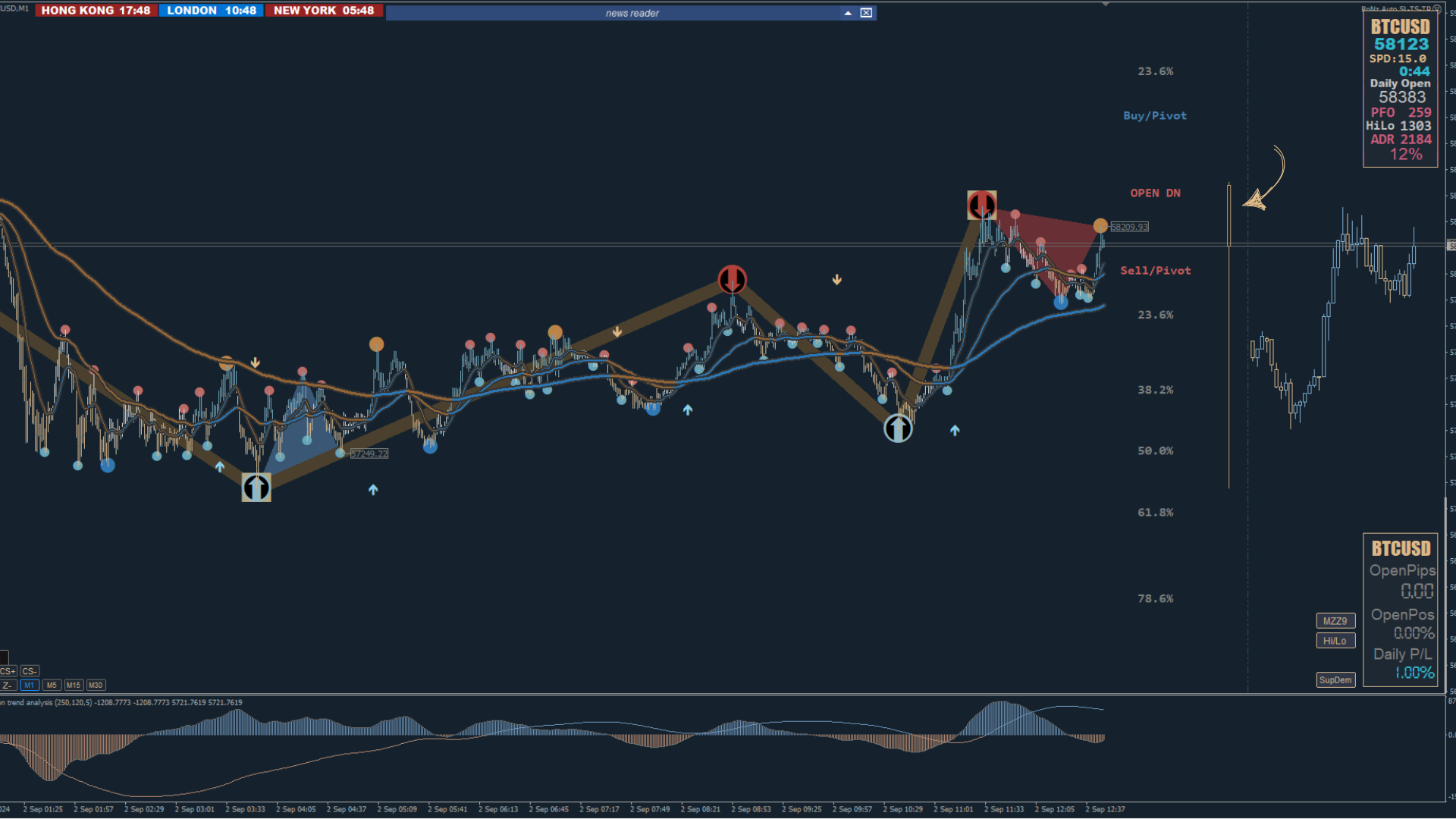
Task: Collapse the news reader panel arrow
Action: pos(847,13)
